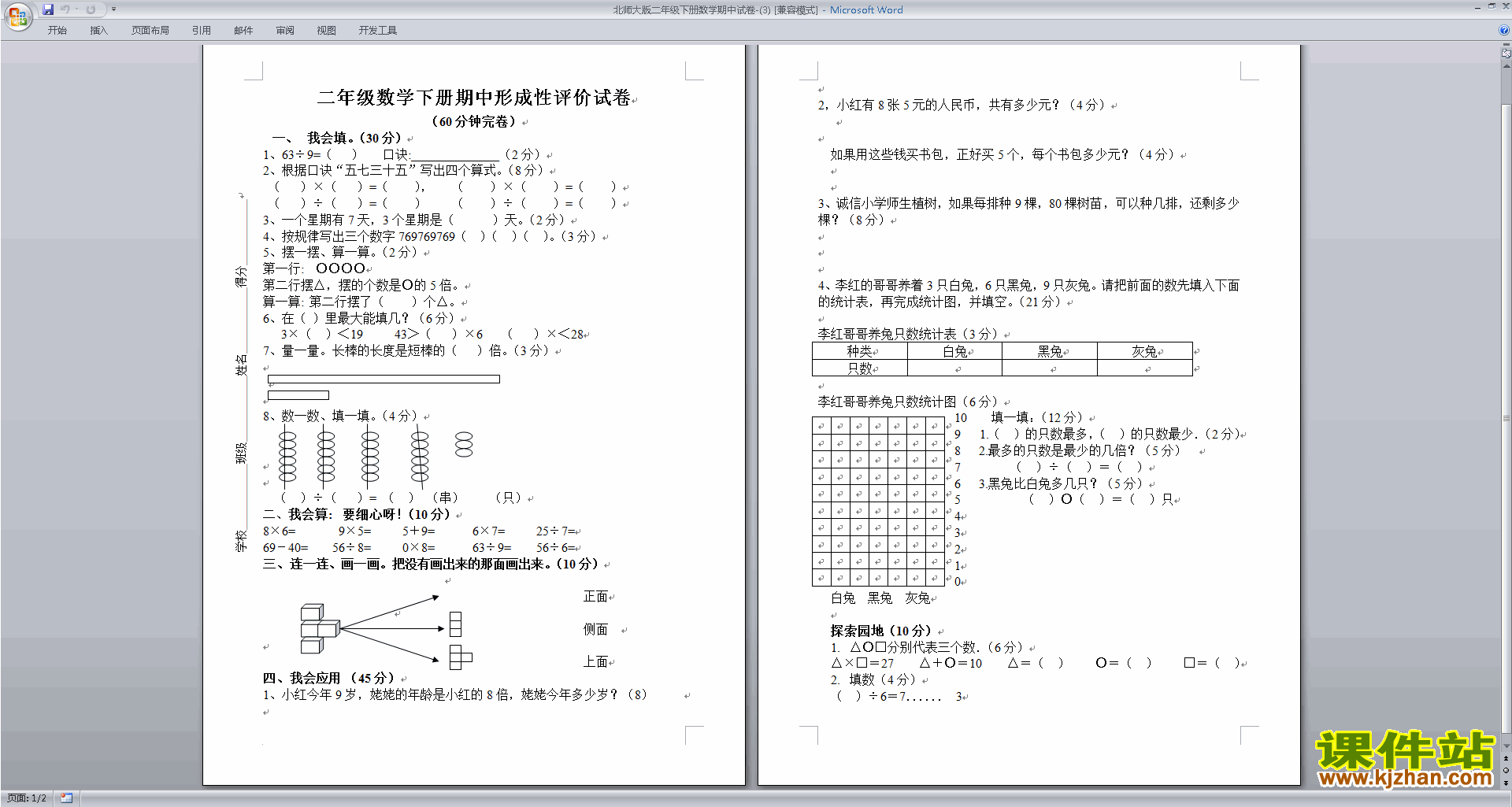1512x807 pixels.
Task: Open the Office button menu
Action: tap(17, 16)
